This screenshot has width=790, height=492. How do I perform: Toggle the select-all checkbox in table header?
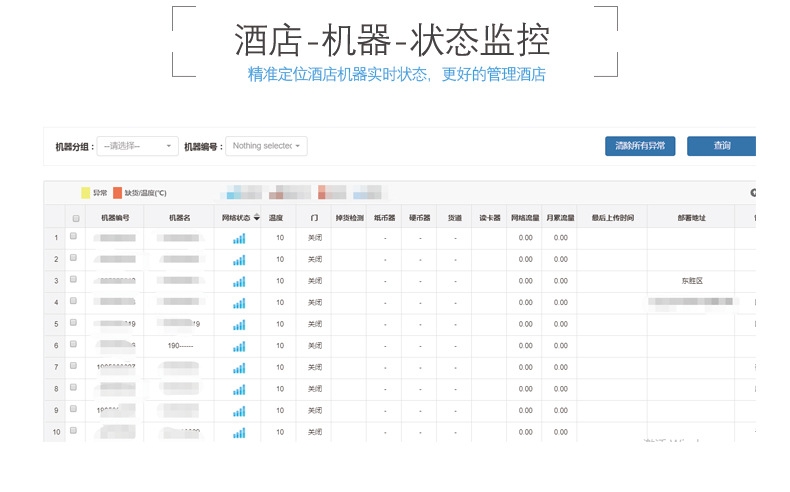click(74, 217)
